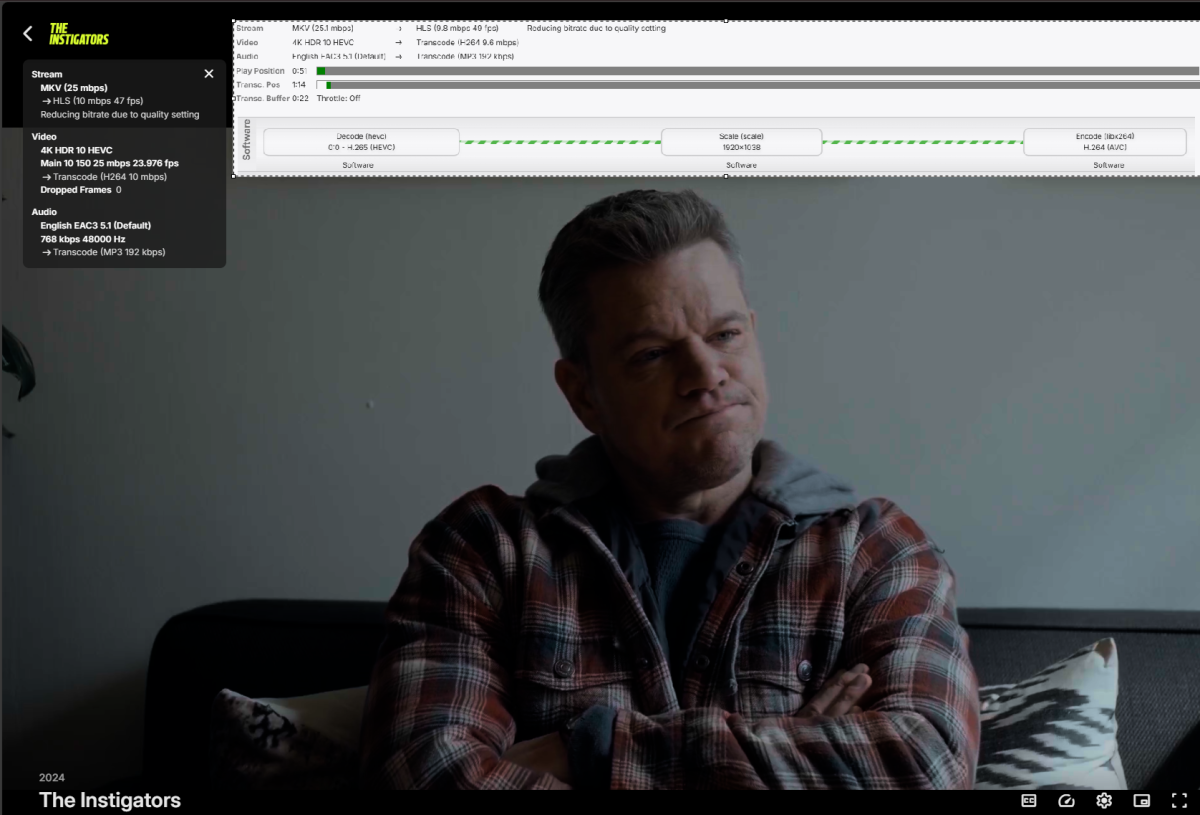Screen dimensions: 1200x815
Task: Click 'Main 10 150 25 mbps 23.976 fps' text
Action: [x=109, y=163]
